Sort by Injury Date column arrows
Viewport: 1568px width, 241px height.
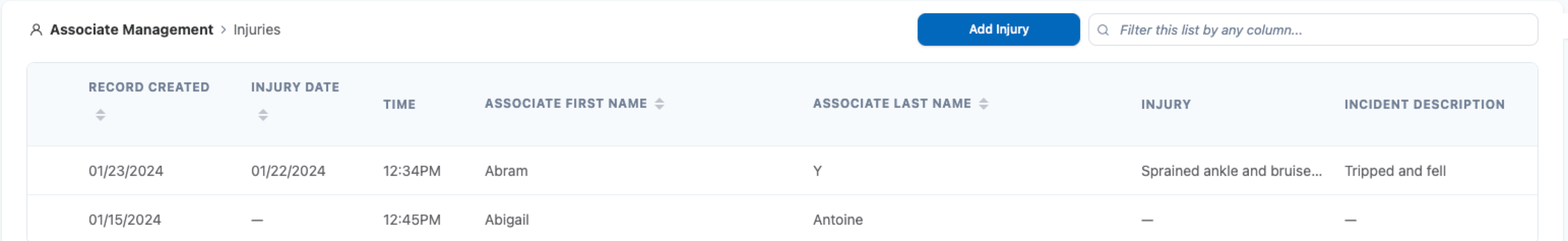[263, 114]
